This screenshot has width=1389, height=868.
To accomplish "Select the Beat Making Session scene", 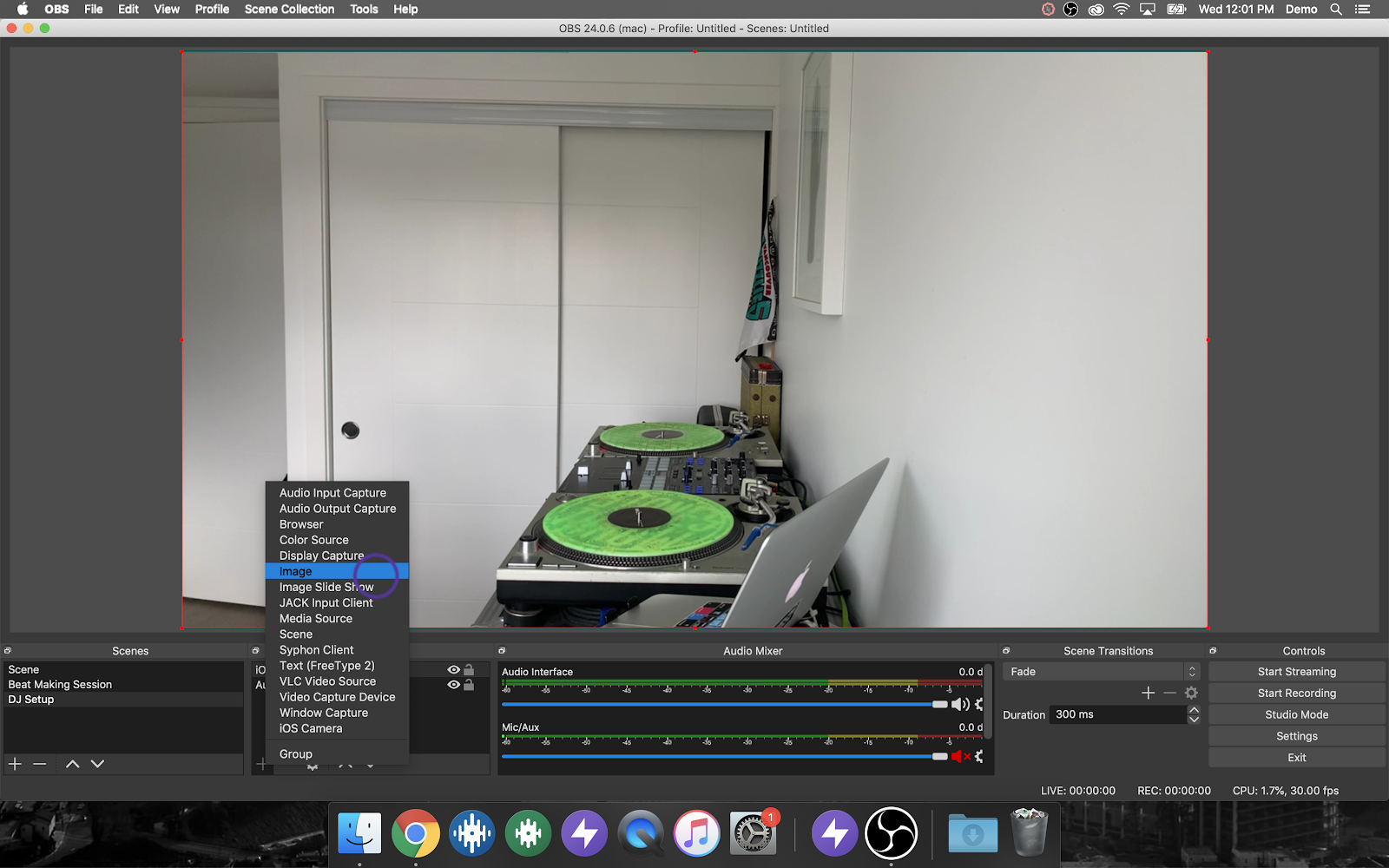I will click(123, 685).
